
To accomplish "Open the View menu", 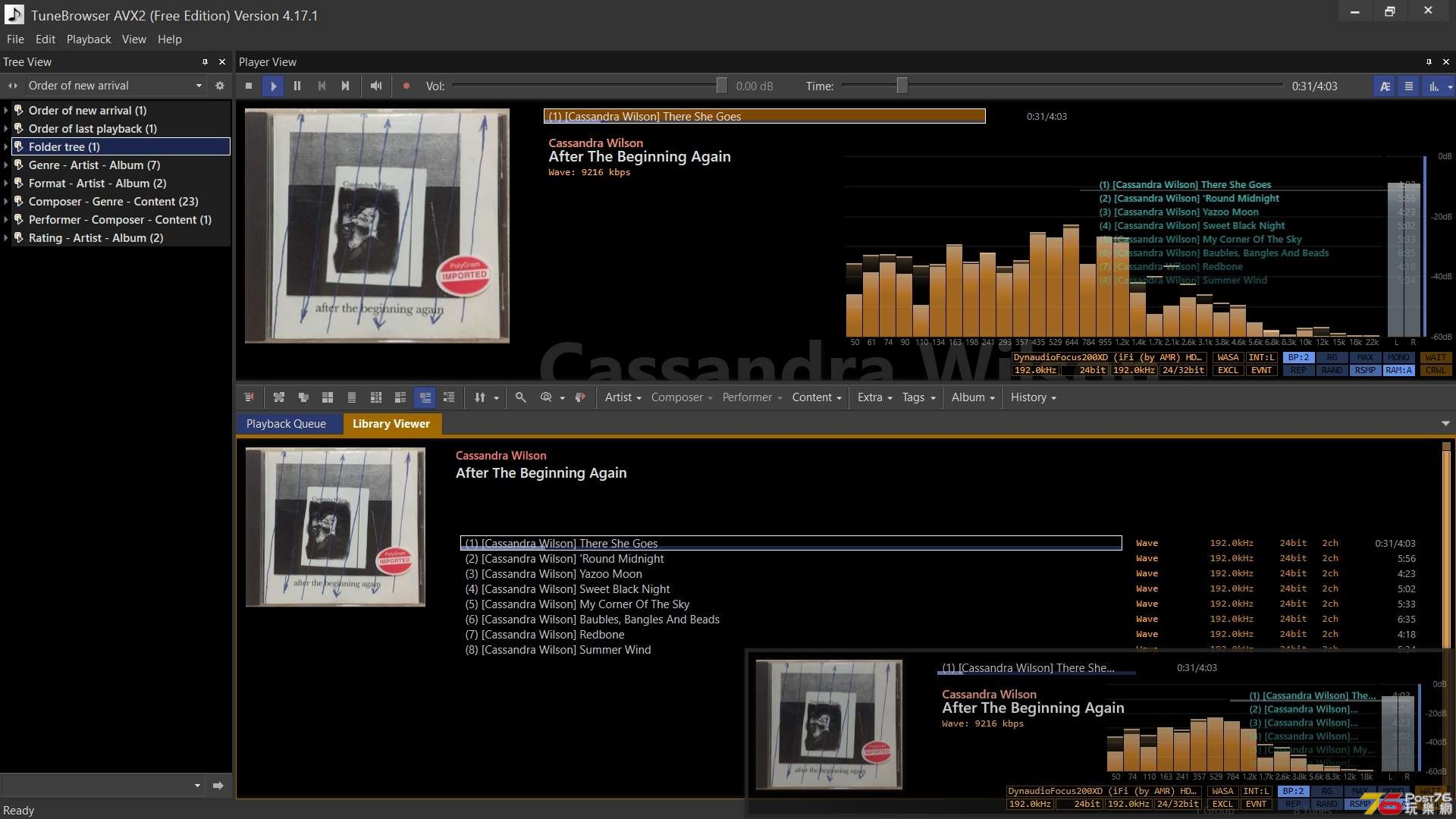I will click(132, 39).
